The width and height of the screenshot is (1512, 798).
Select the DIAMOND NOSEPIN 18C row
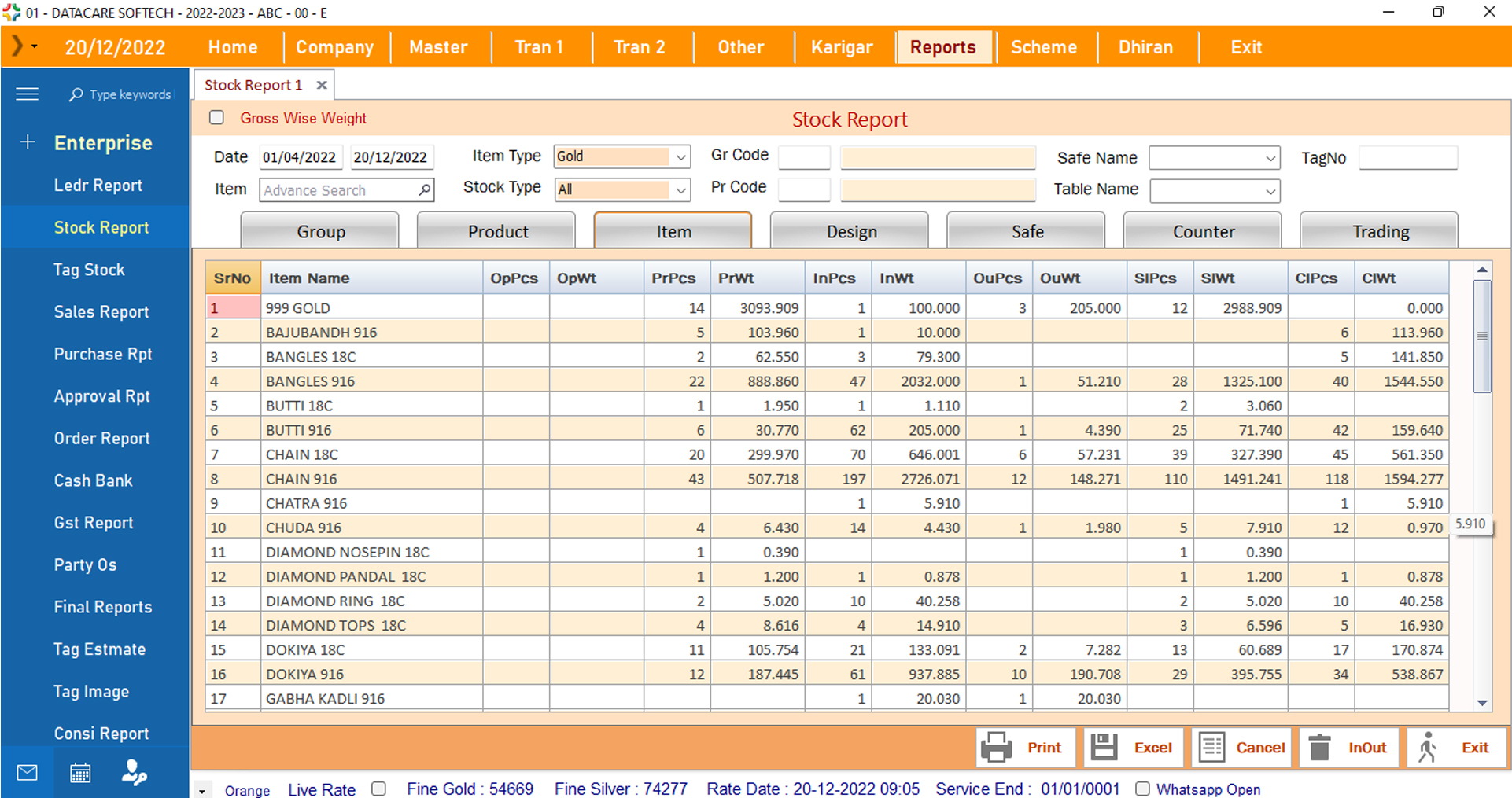pos(827,551)
